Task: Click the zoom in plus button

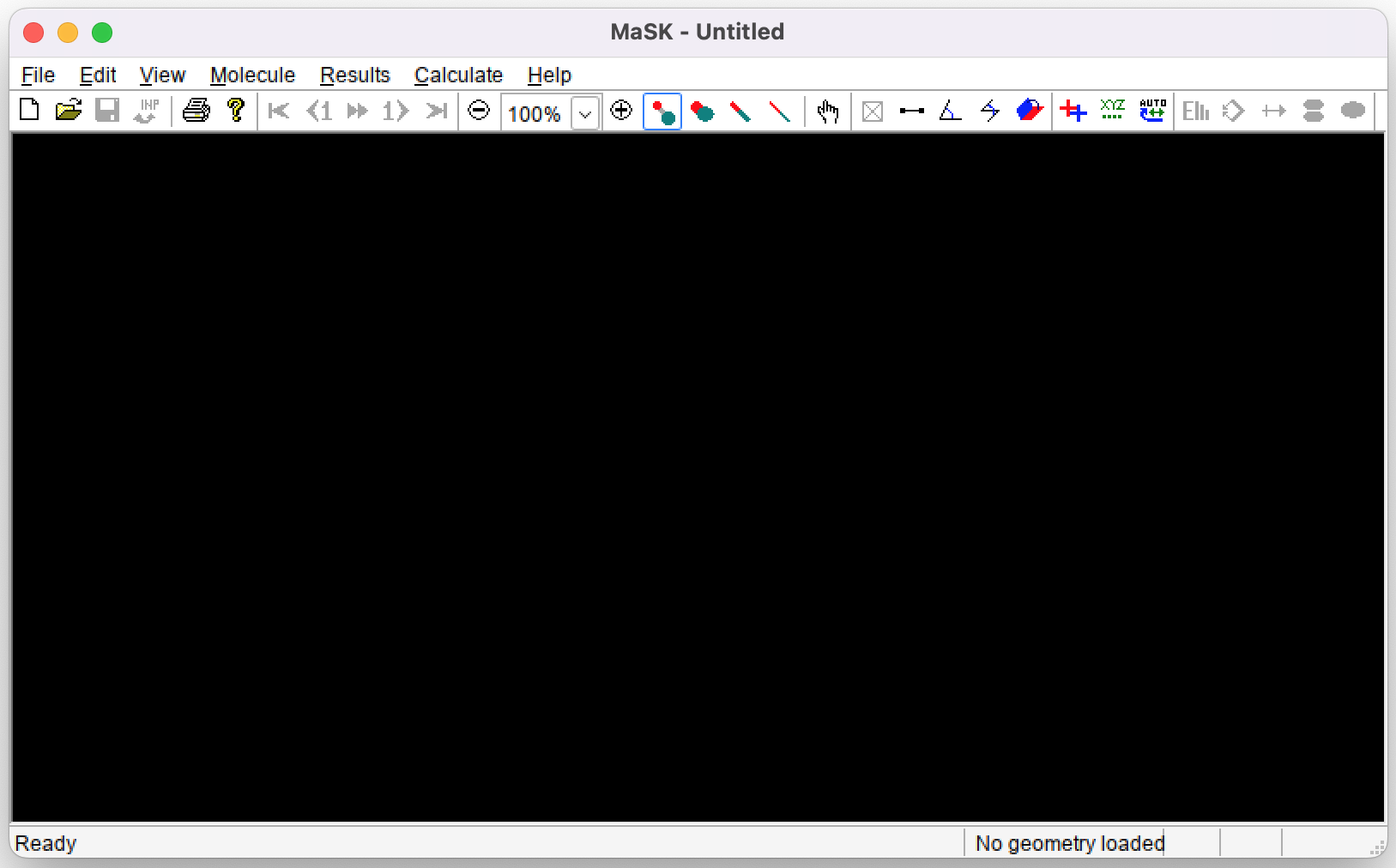Action: (620, 111)
